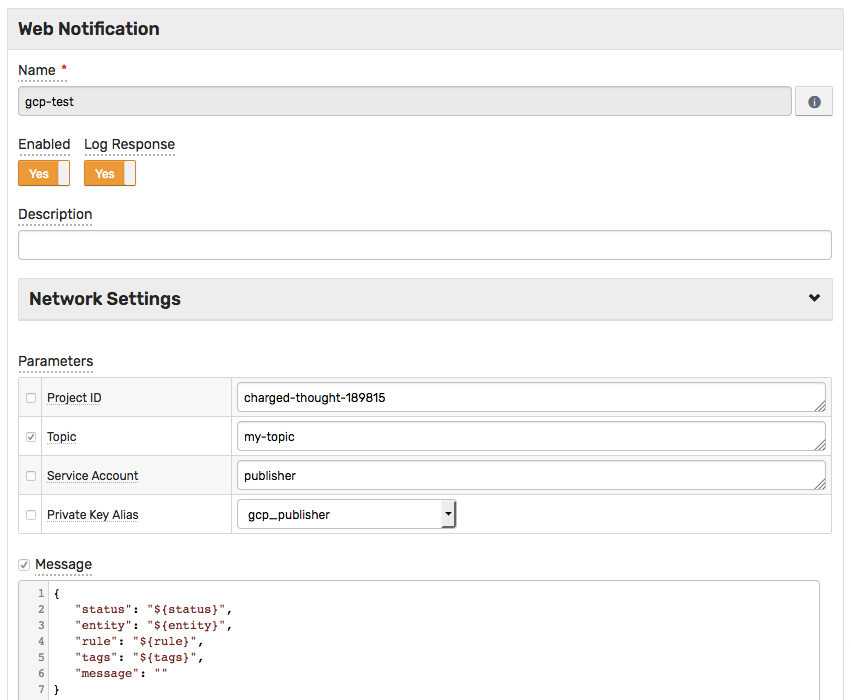
Task: Click the Service Account field resize handle
Action: (820, 484)
